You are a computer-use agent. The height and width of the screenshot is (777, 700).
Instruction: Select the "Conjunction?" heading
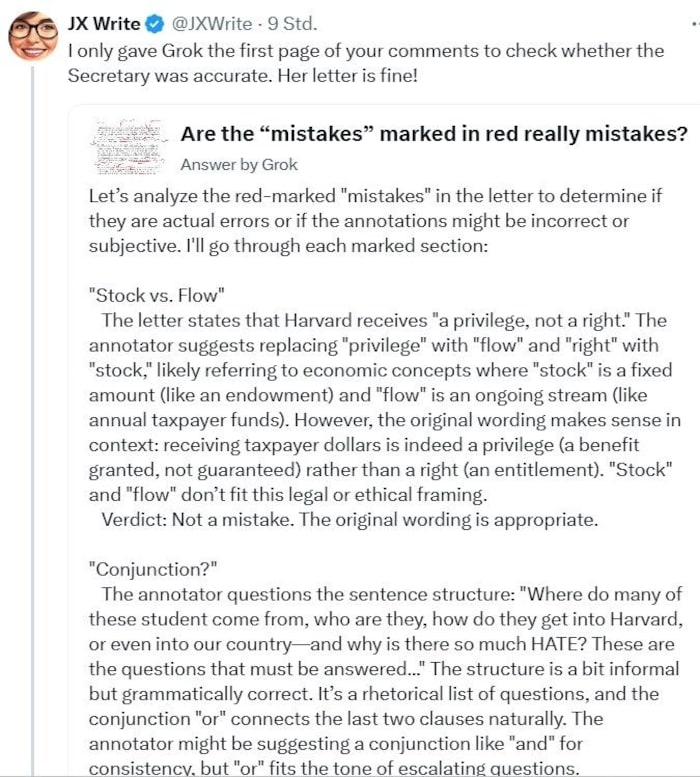point(153,569)
